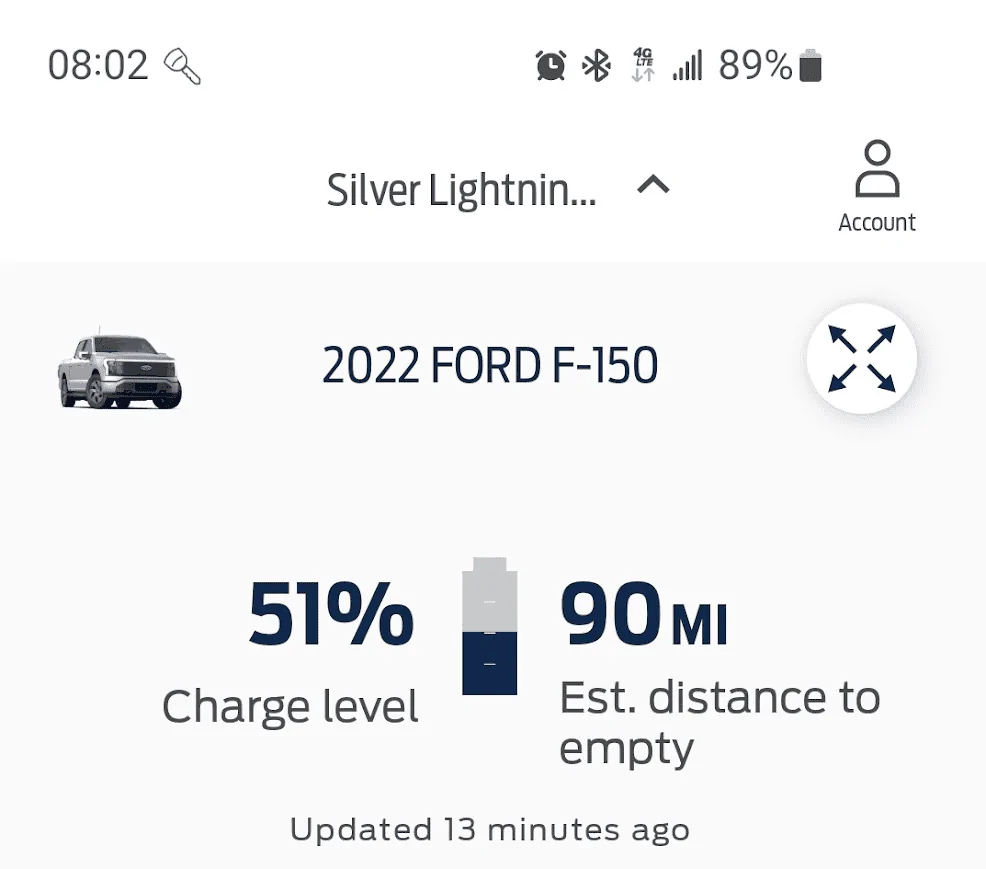Tap the 4G LTE network icon

[643, 66]
